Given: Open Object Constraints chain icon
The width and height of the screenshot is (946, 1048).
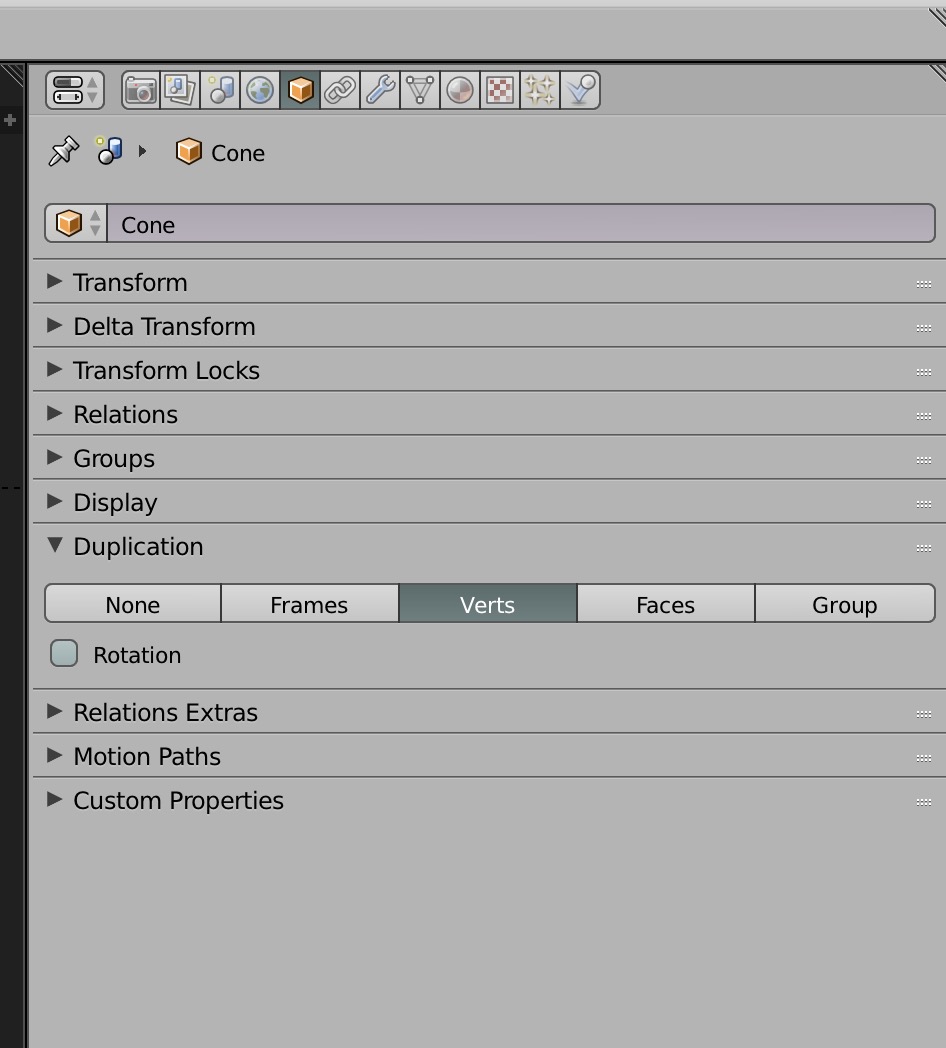Looking at the screenshot, I should pyautogui.click(x=340, y=90).
